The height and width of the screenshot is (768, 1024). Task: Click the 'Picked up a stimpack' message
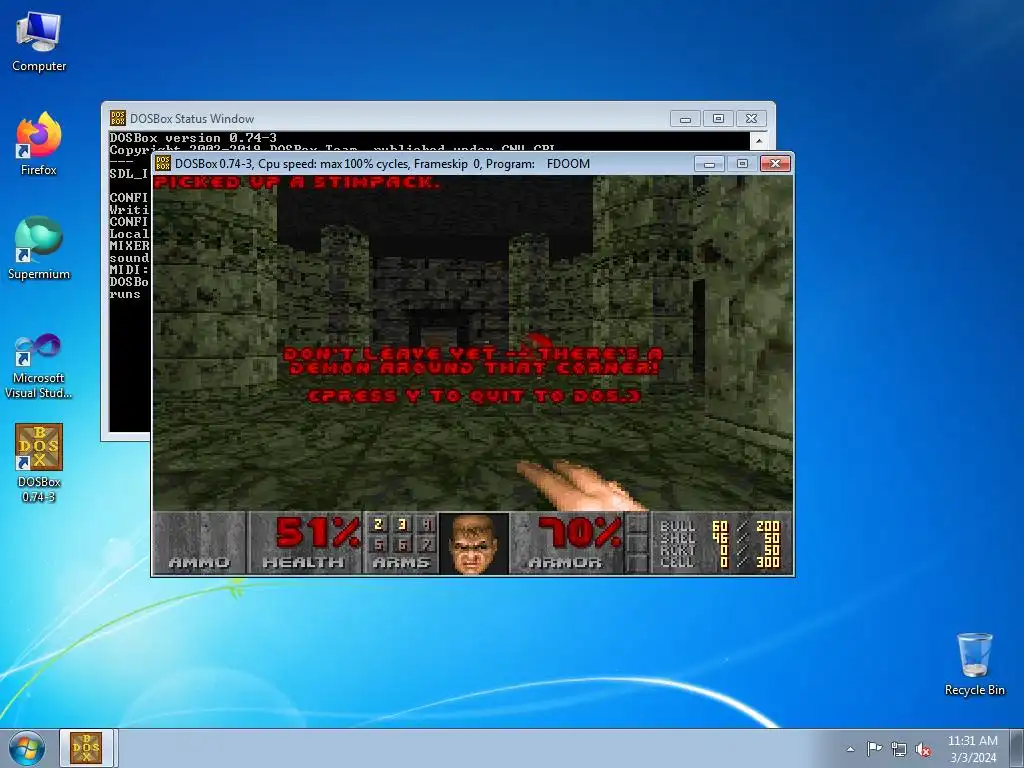pyautogui.click(x=297, y=182)
